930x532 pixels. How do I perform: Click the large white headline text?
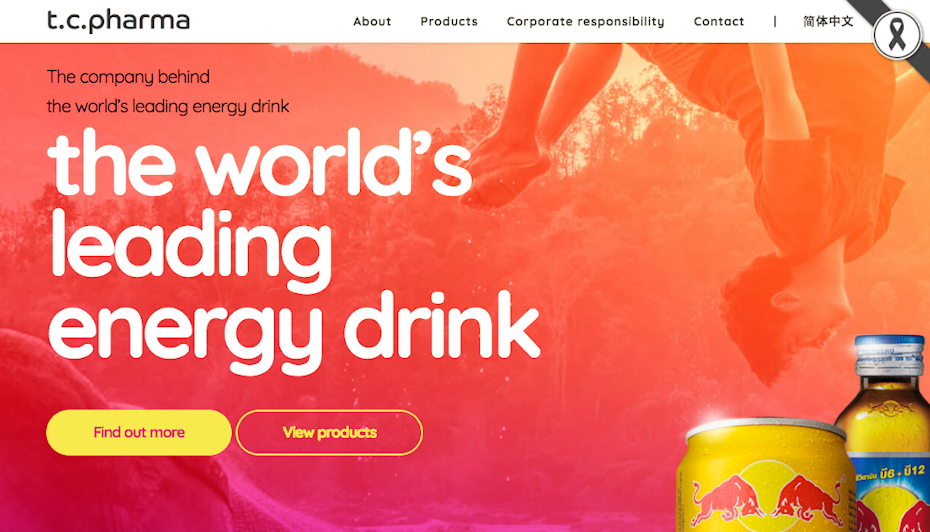click(x=294, y=250)
